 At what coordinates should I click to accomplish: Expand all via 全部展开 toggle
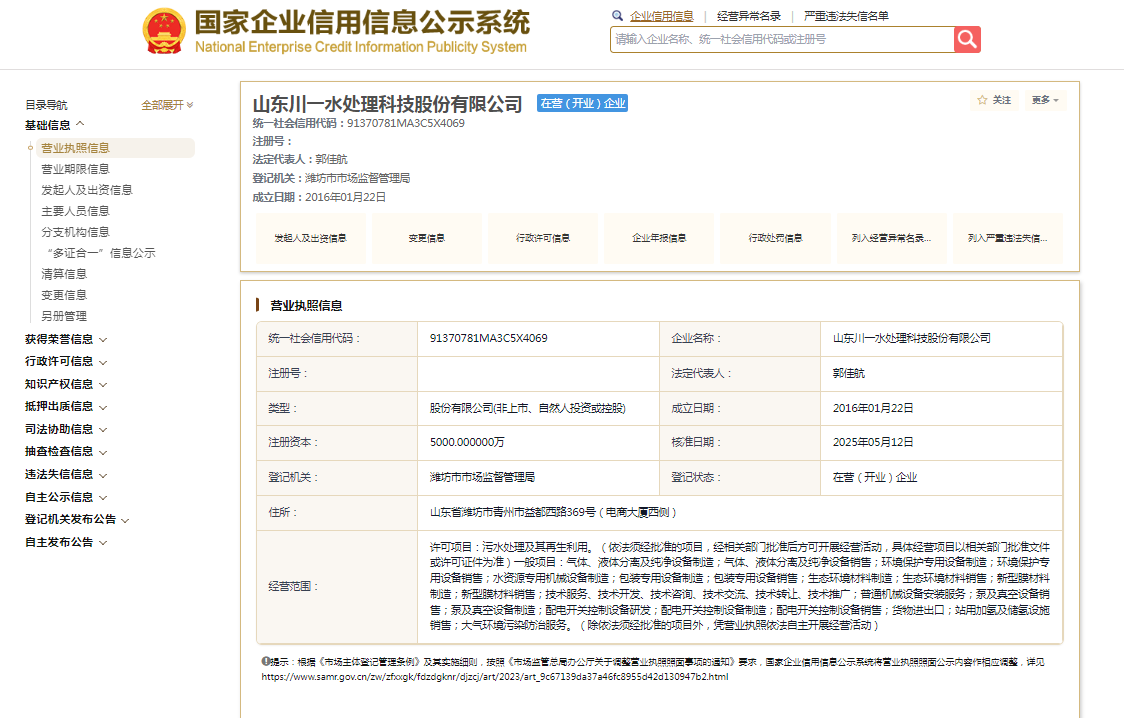[167, 105]
